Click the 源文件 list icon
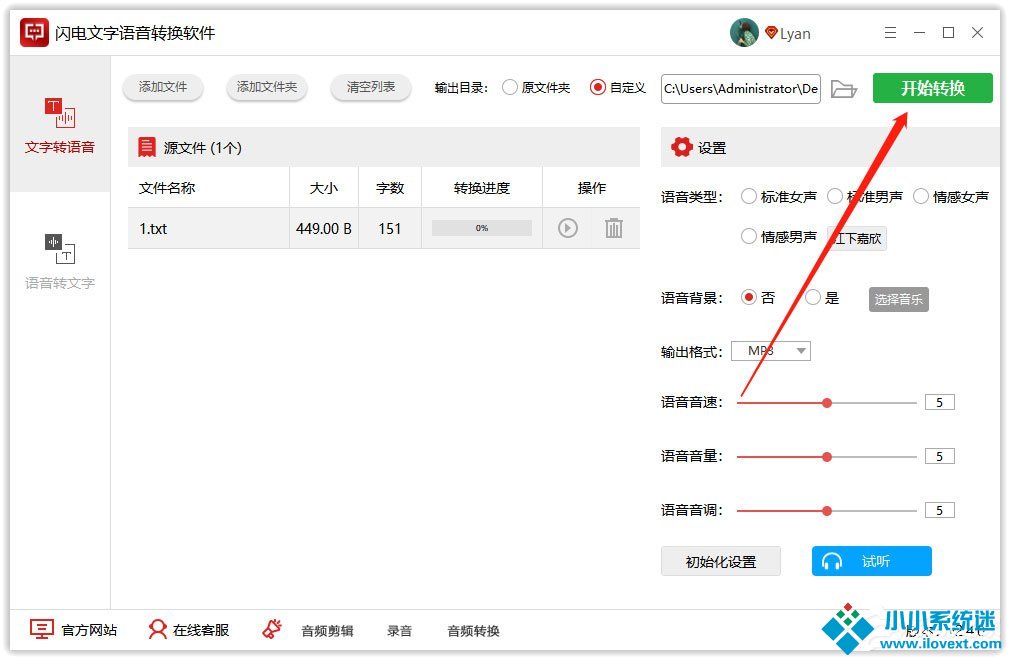Screen dimensions: 1010x660 click(x=147, y=147)
